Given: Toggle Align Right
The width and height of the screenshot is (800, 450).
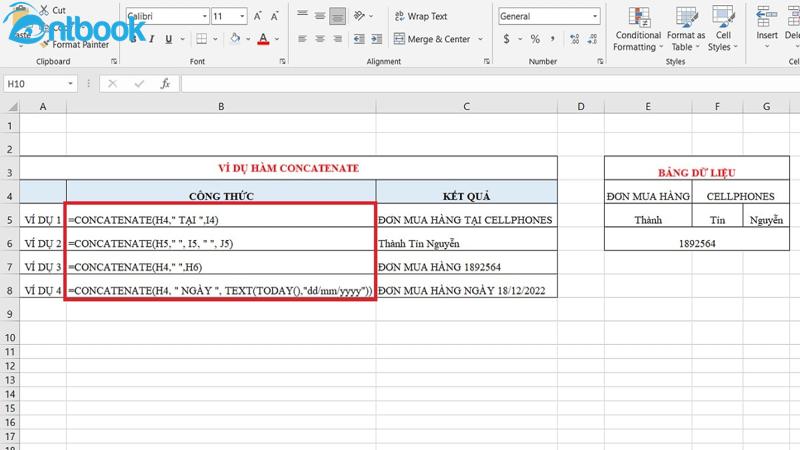Looking at the screenshot, I should click(x=337, y=39).
